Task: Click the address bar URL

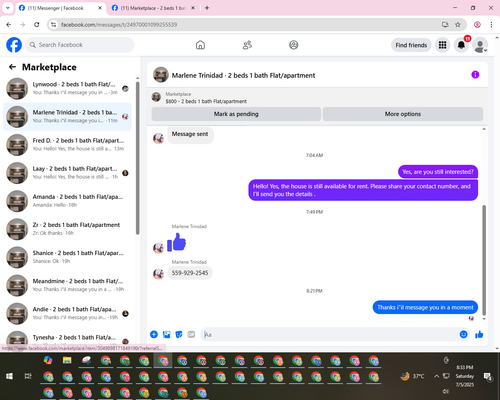Action: [119, 25]
